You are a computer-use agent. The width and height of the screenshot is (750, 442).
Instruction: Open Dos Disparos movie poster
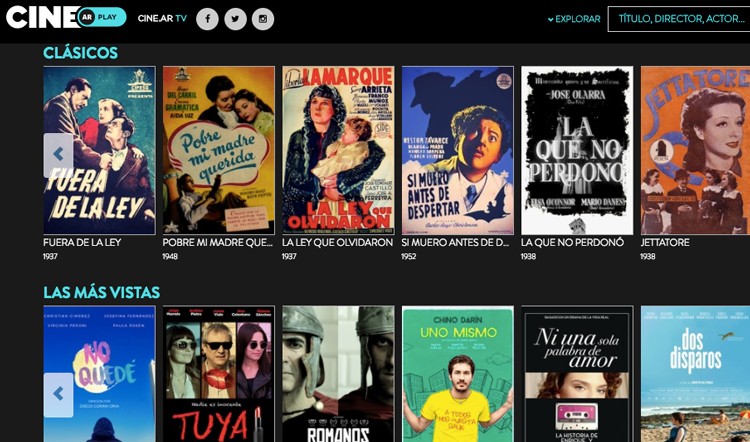[695, 374]
